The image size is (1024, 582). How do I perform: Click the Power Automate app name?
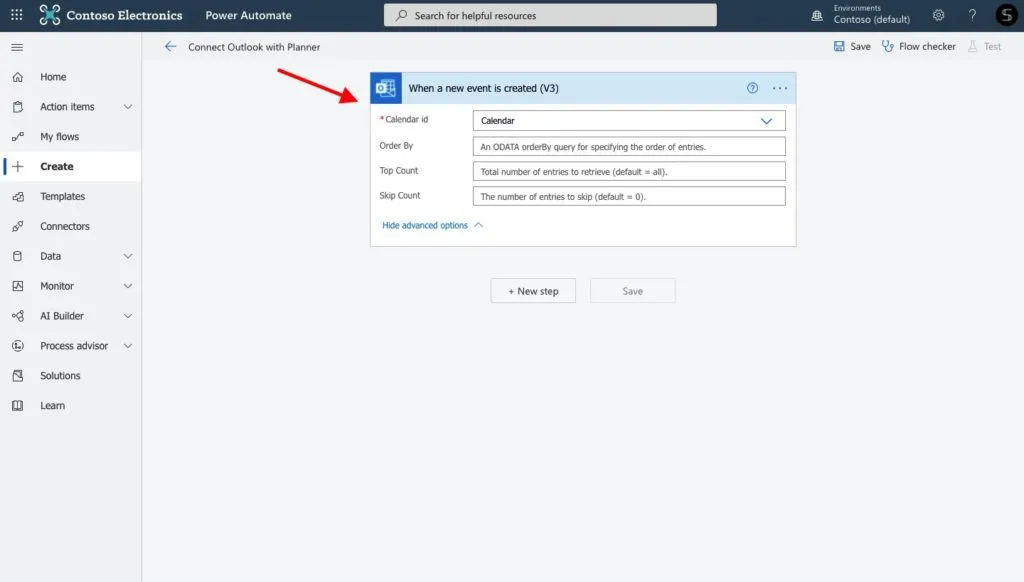pyautogui.click(x=248, y=15)
